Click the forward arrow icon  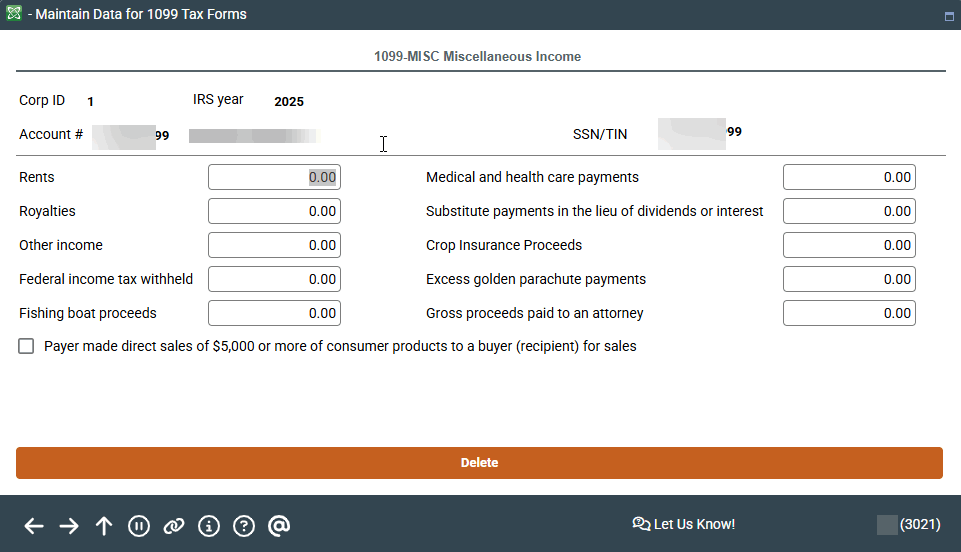69,526
